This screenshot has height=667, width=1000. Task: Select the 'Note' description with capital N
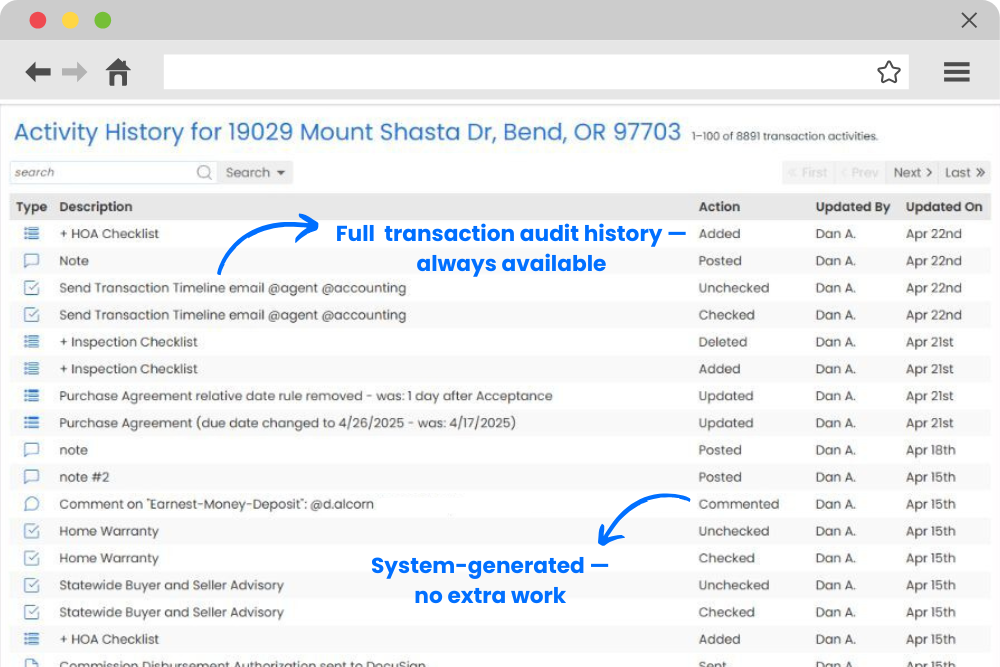[74, 261]
